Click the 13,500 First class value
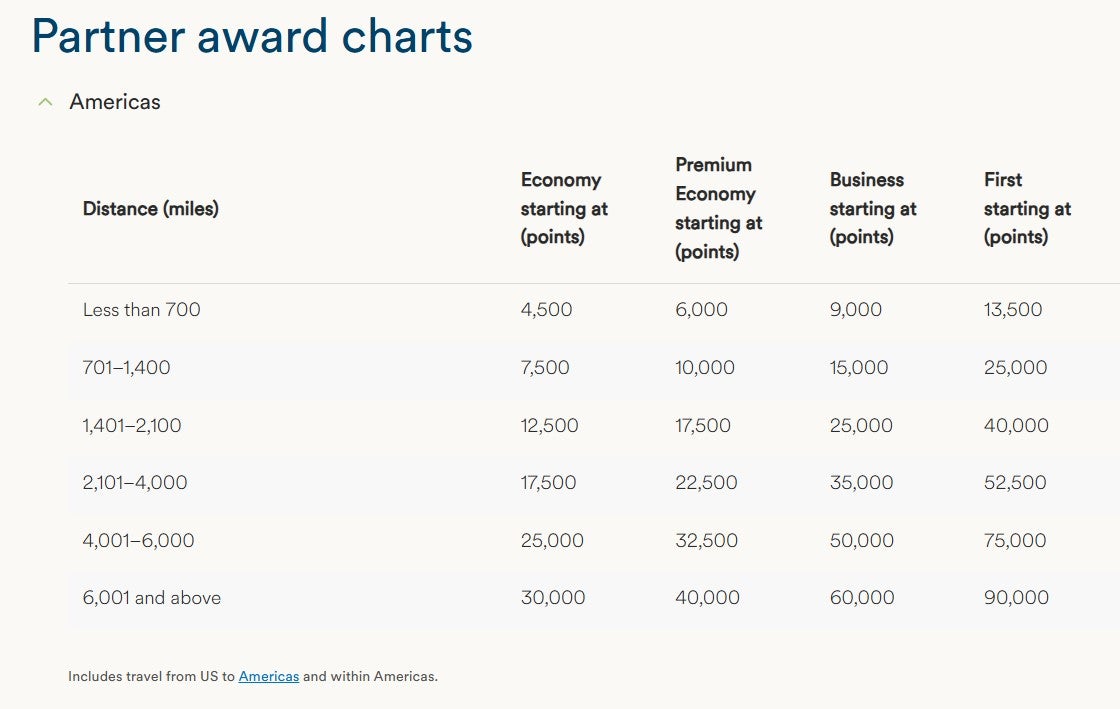 pos(1015,310)
